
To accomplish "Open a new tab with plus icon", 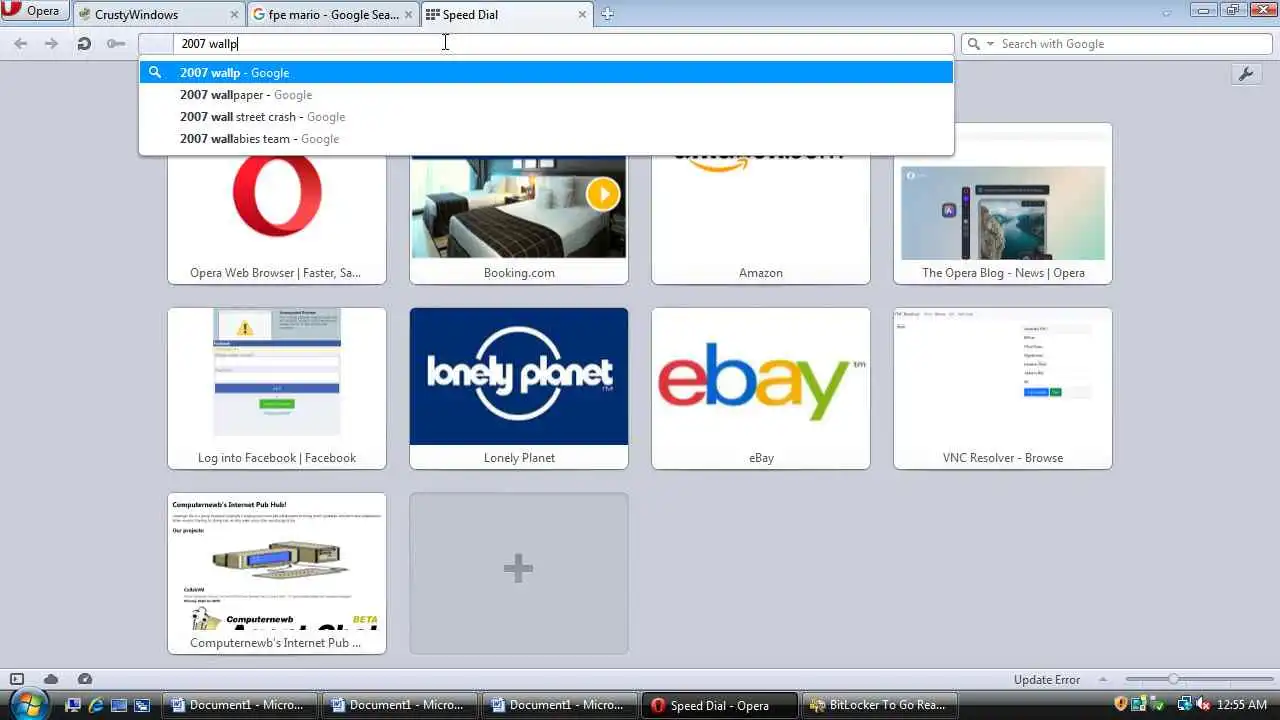I will [607, 14].
